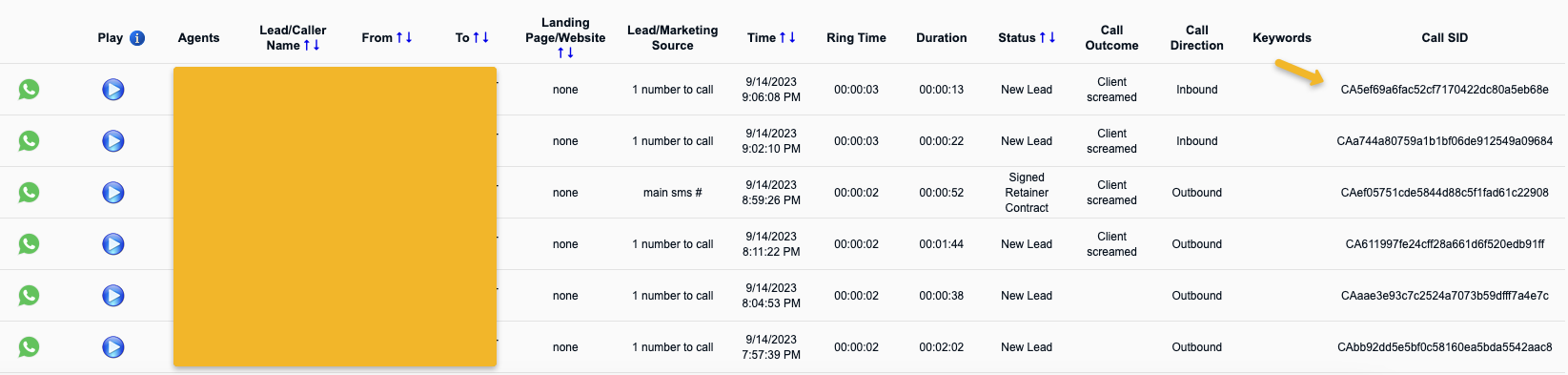
Task: Open WhatsApp for the 8:59:26 PM call
Action: 30,193
